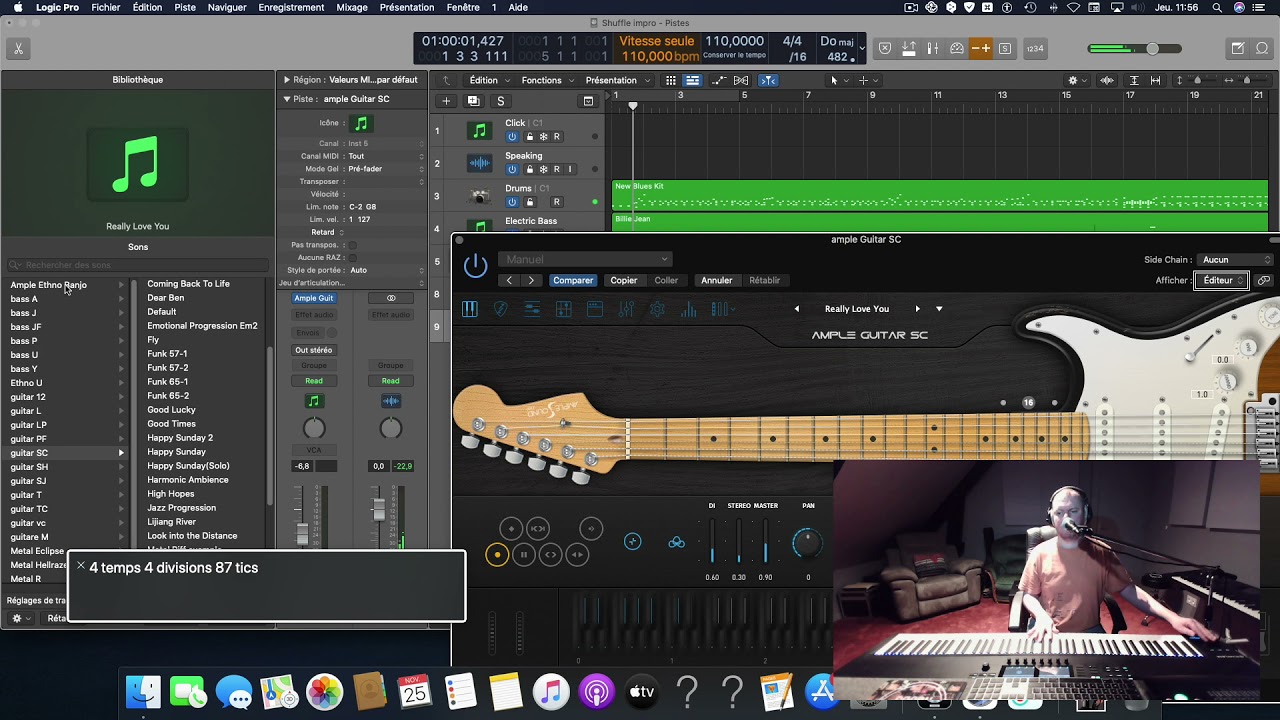
Task: Open the secondary crosshair tool menu
Action: [x=866, y=80]
